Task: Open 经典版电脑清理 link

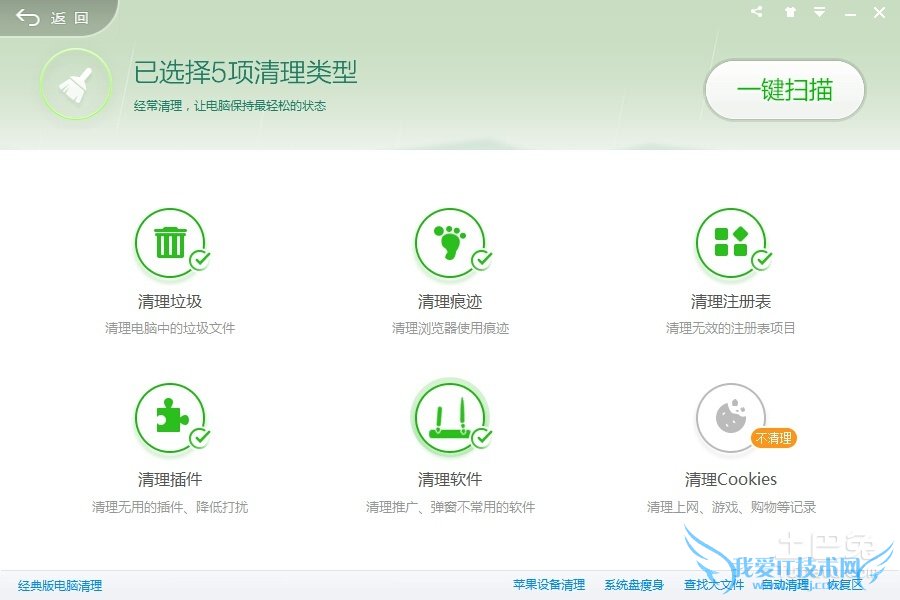Action: coord(60,586)
